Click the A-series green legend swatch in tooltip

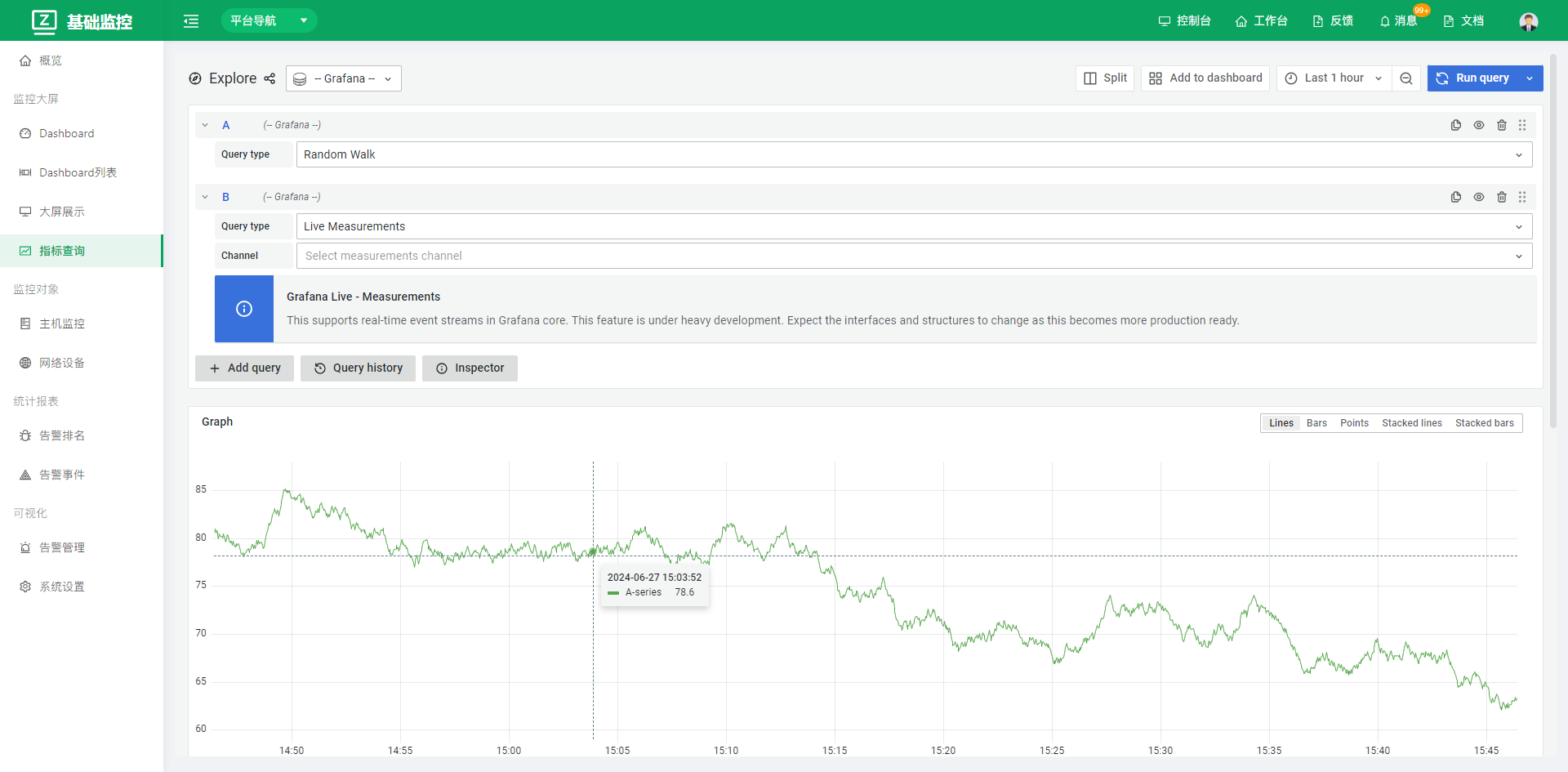613,593
